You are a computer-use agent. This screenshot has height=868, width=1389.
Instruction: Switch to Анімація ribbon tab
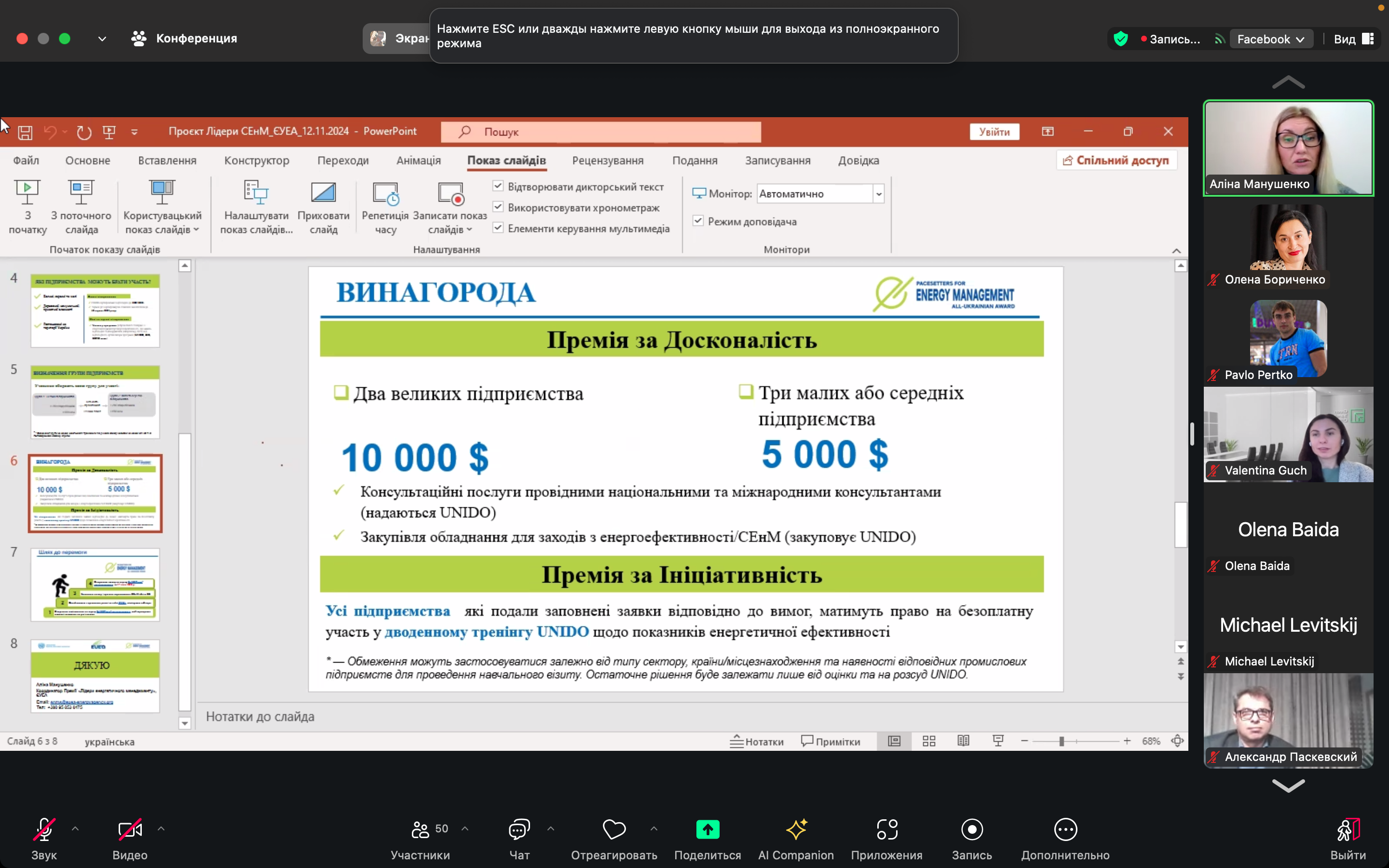click(419, 160)
